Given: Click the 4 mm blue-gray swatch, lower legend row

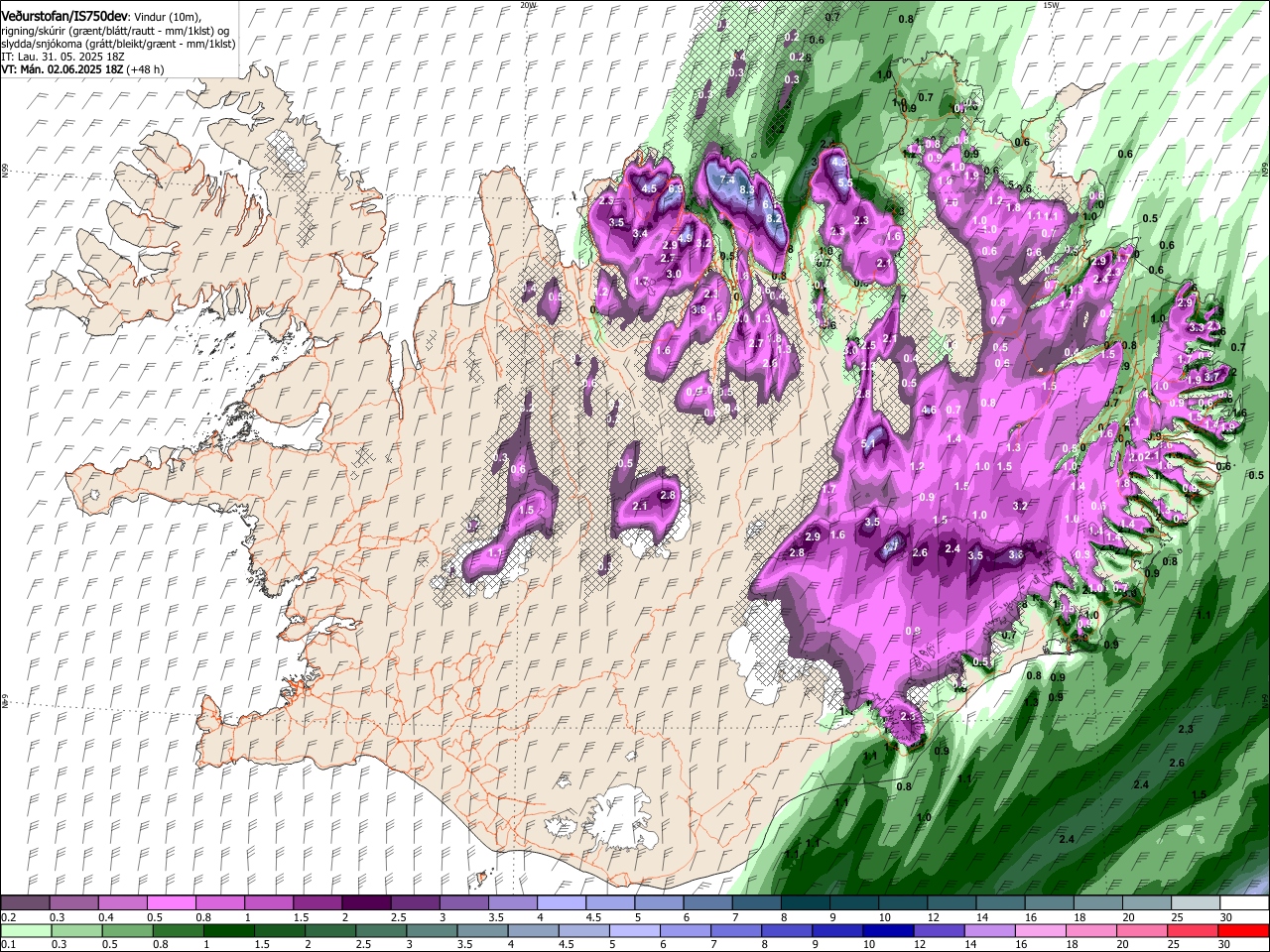Looking at the screenshot, I should coord(534,931).
